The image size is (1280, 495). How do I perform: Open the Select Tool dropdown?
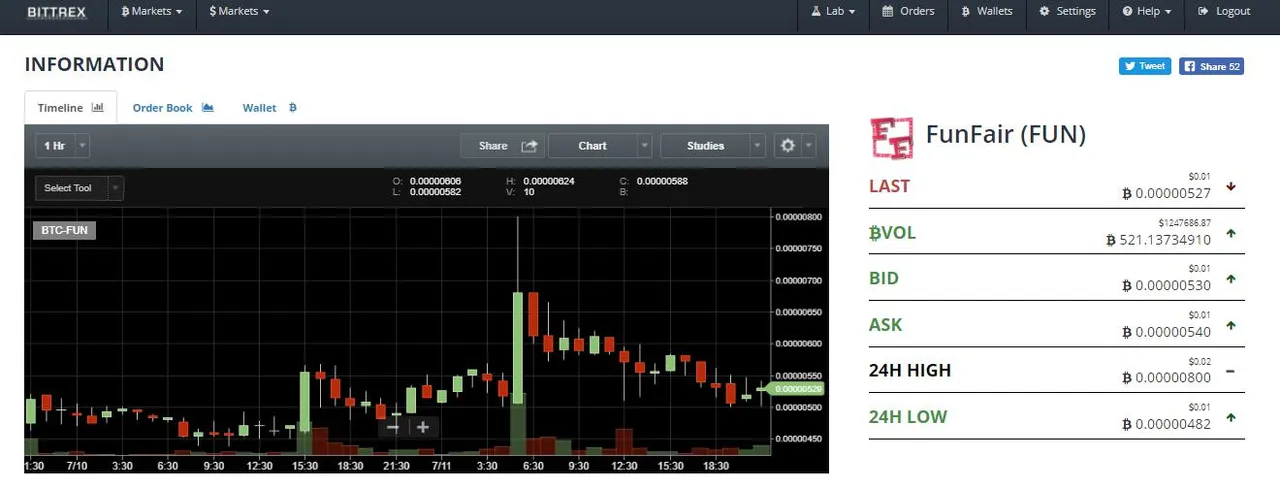pos(79,188)
